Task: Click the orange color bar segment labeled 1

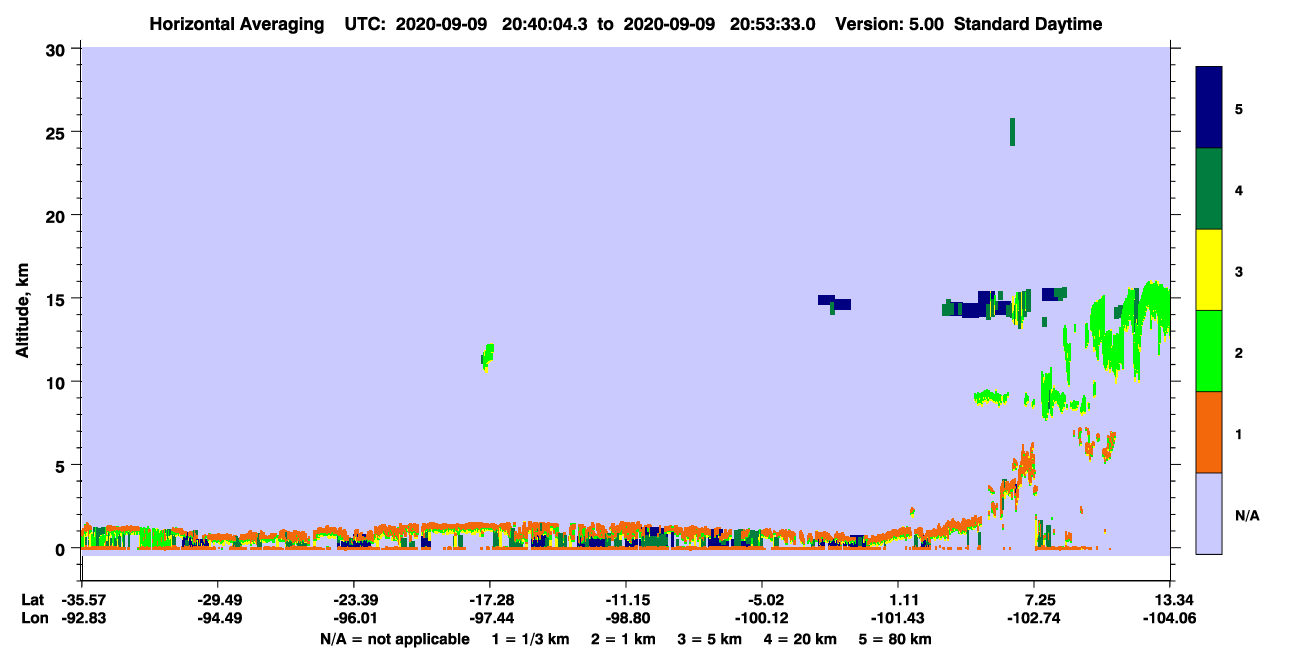Action: (x=1209, y=432)
